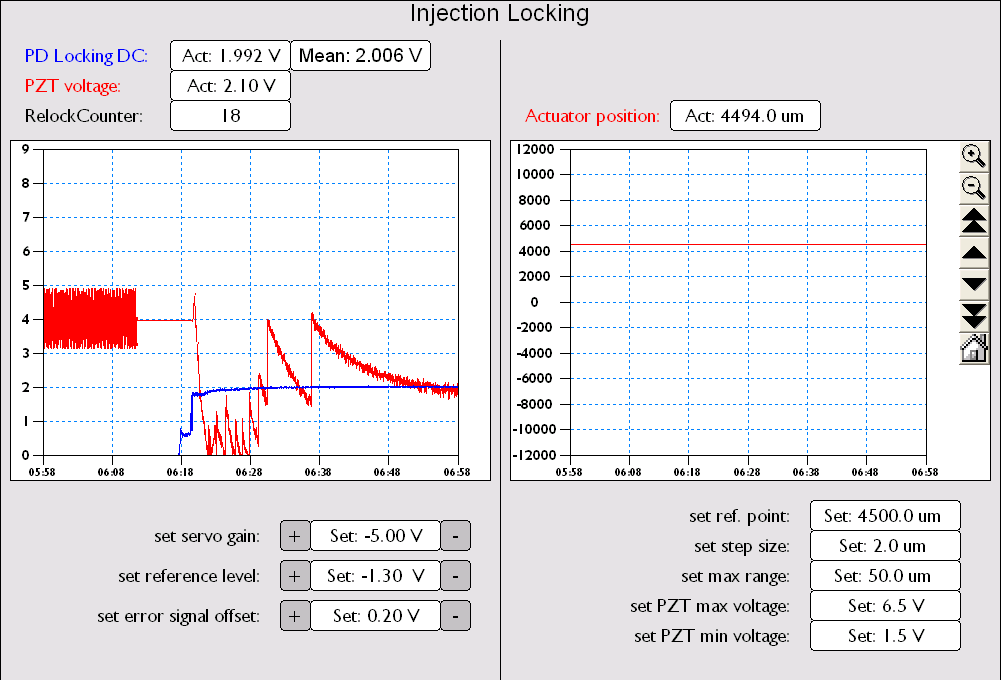Click the RelockCounter: label

pyautogui.click(x=84, y=116)
